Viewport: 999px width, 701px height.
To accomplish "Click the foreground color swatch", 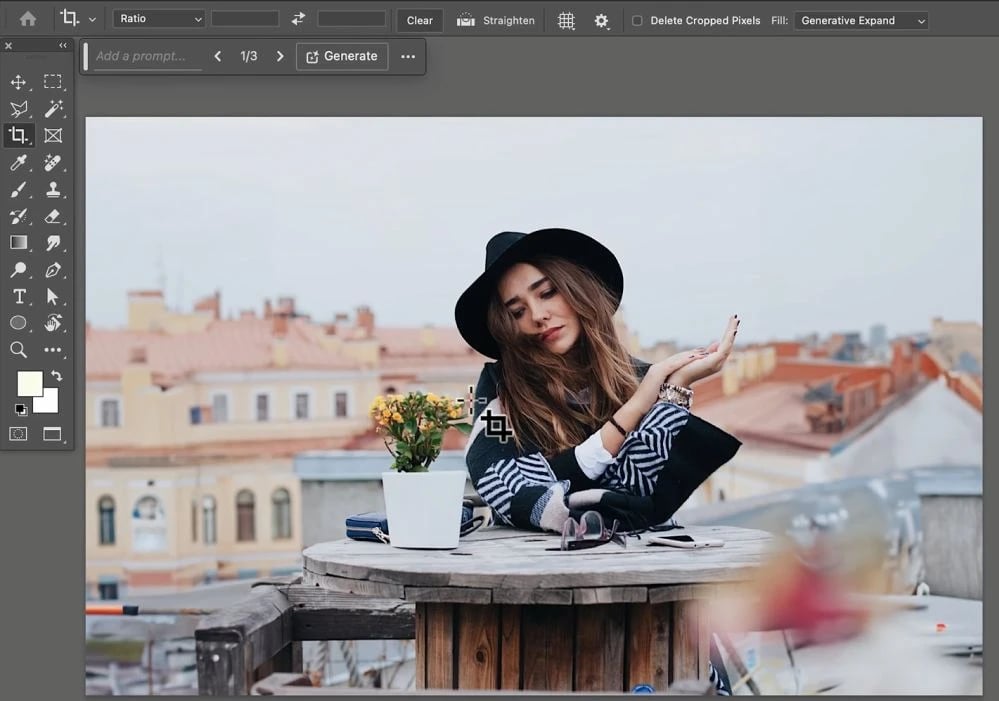I will coord(30,384).
